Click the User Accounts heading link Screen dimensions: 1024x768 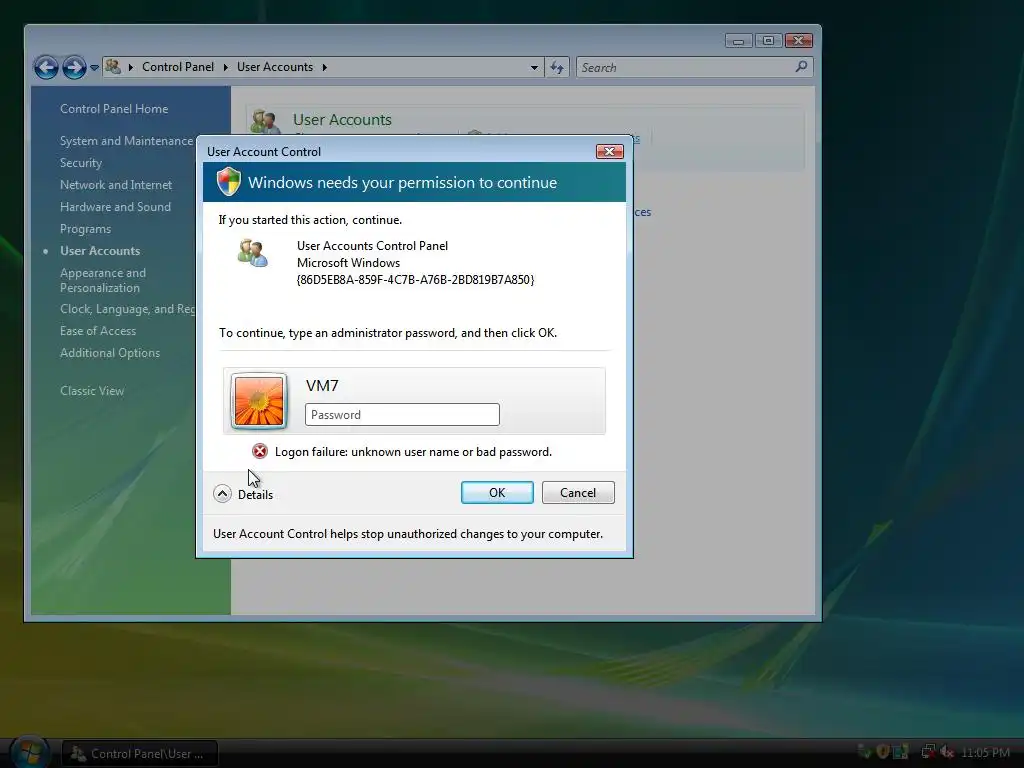[x=342, y=120]
